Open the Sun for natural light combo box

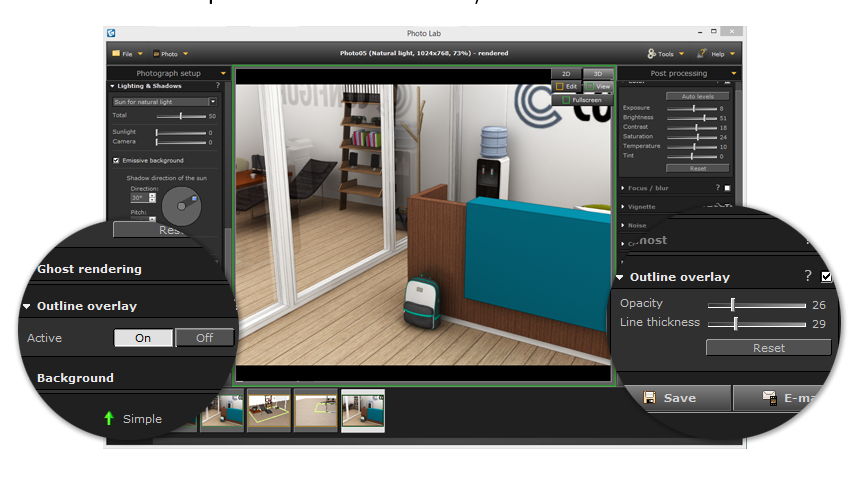click(165, 102)
